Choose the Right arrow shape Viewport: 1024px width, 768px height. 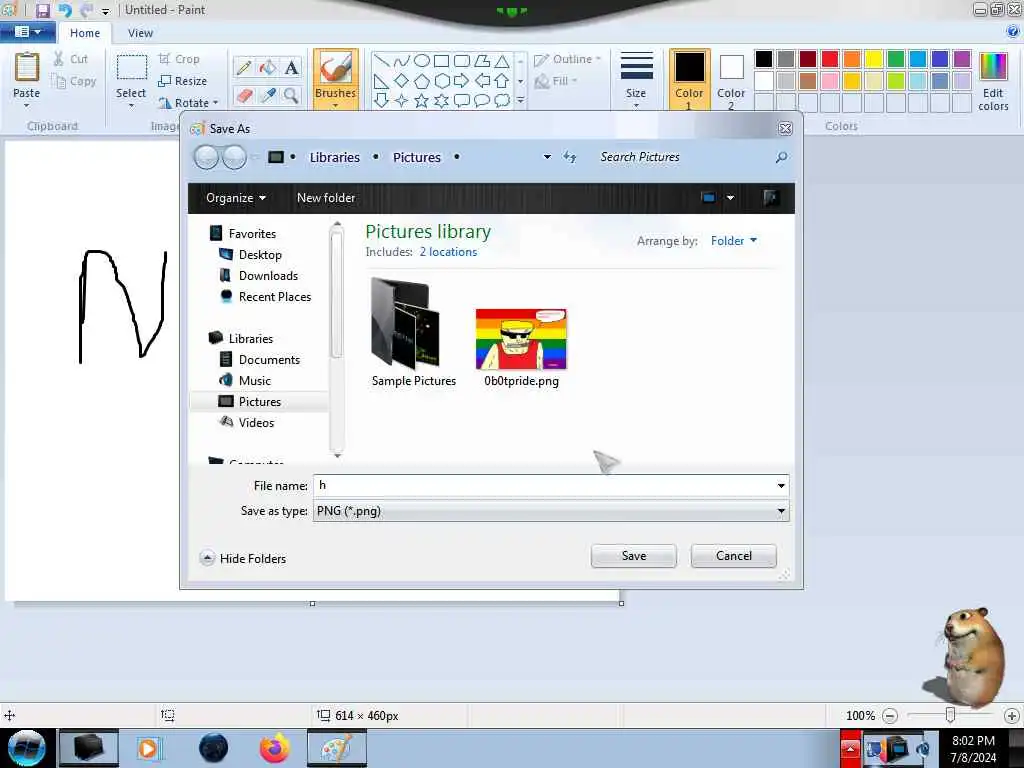[x=462, y=80]
